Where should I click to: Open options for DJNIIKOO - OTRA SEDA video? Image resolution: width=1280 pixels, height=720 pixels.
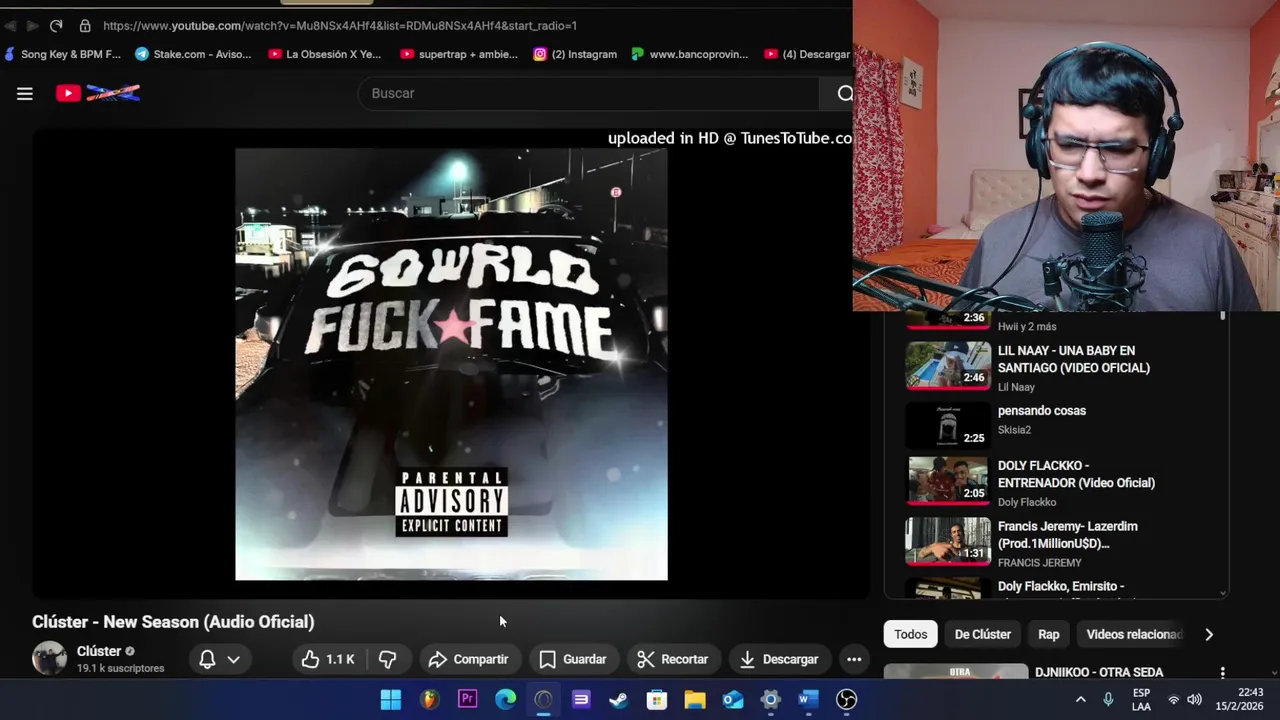click(x=1222, y=673)
